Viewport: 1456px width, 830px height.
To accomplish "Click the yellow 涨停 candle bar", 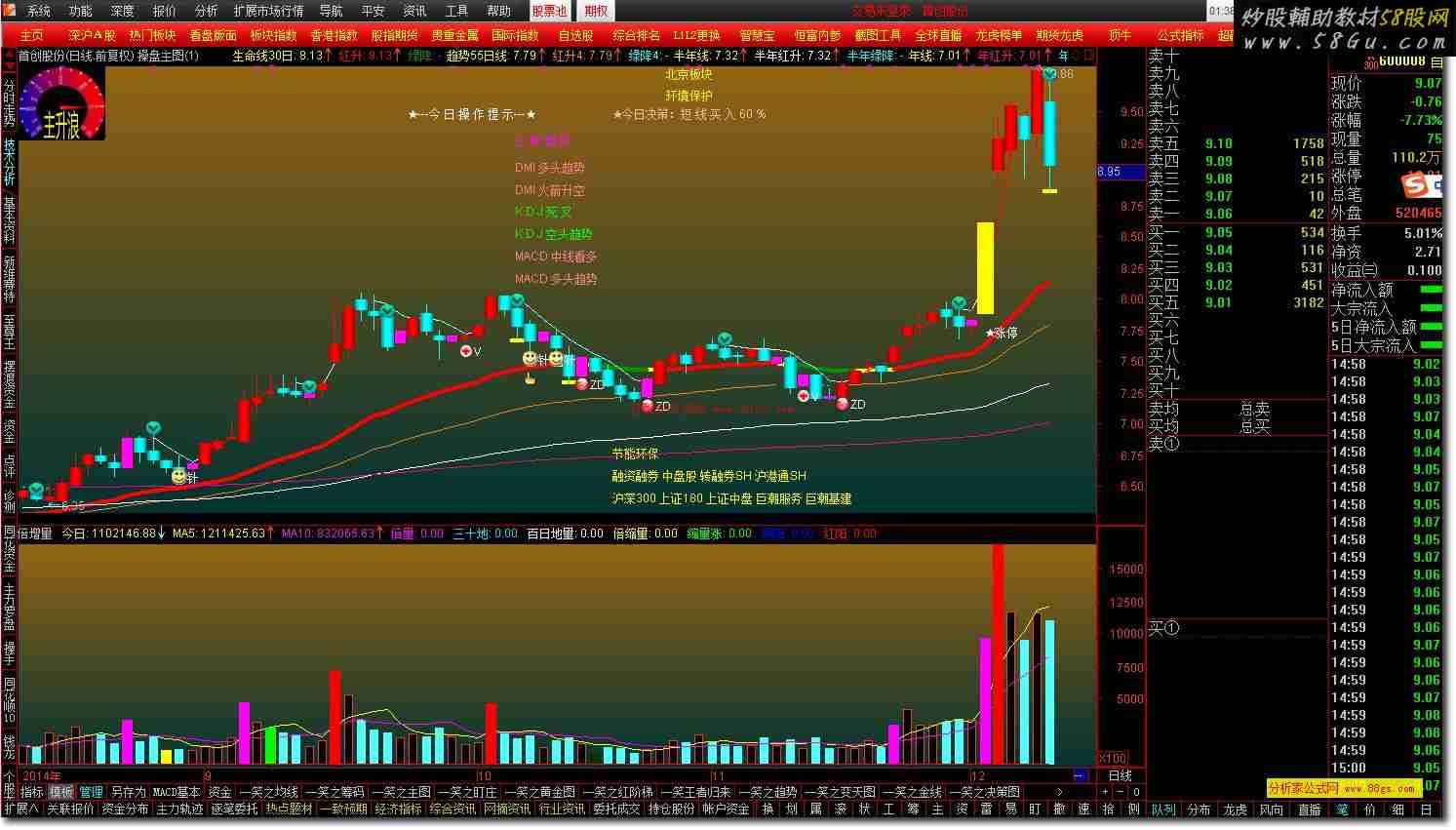I will 985,267.
